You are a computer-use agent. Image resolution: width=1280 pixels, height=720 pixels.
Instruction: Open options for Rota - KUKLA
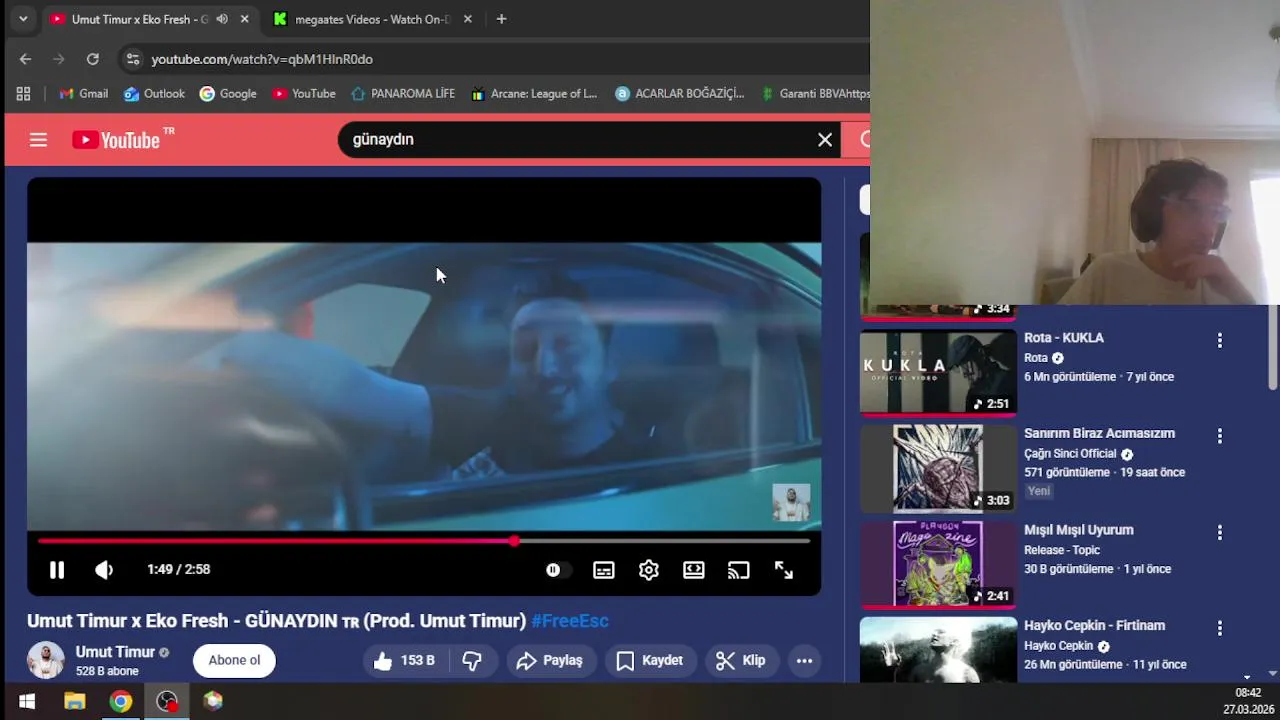point(1219,341)
